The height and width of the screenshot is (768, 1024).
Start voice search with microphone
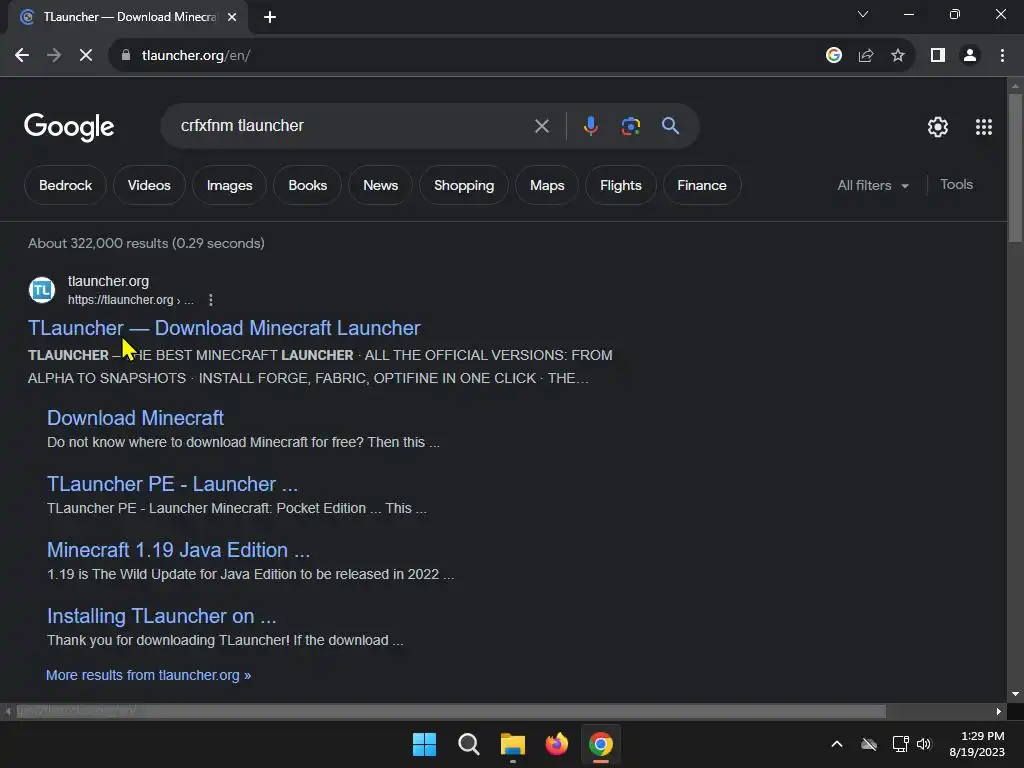point(590,125)
